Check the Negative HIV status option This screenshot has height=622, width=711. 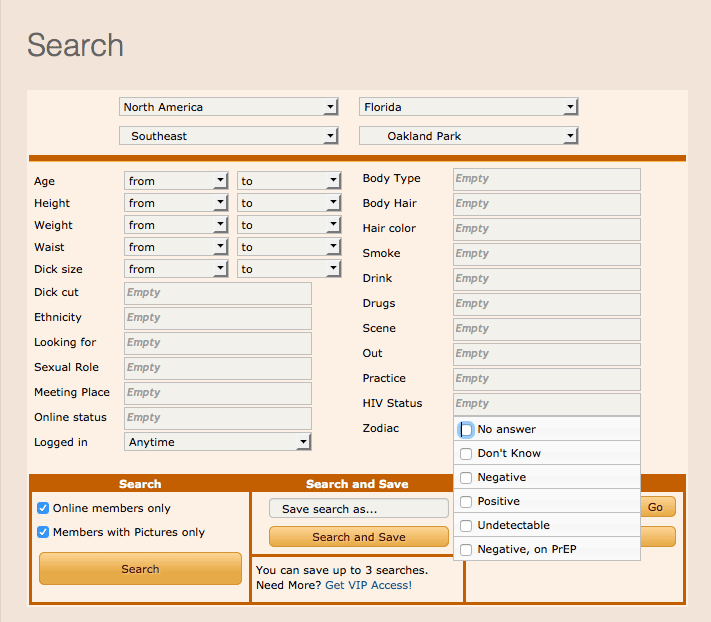click(x=466, y=478)
